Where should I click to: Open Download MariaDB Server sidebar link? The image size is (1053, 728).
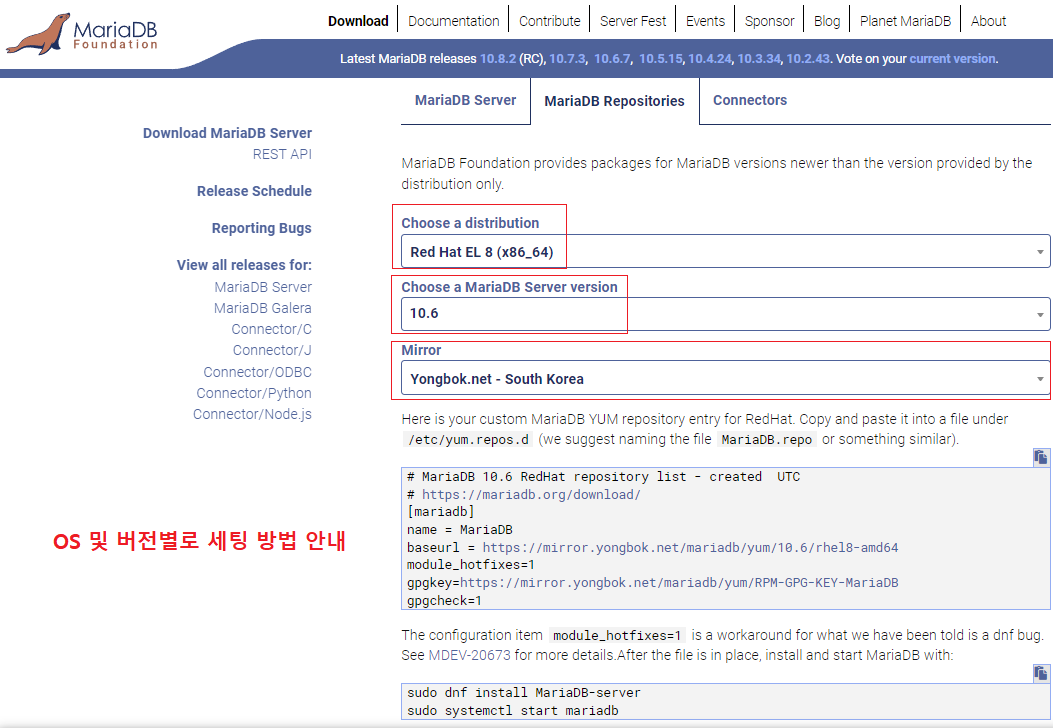click(x=227, y=133)
